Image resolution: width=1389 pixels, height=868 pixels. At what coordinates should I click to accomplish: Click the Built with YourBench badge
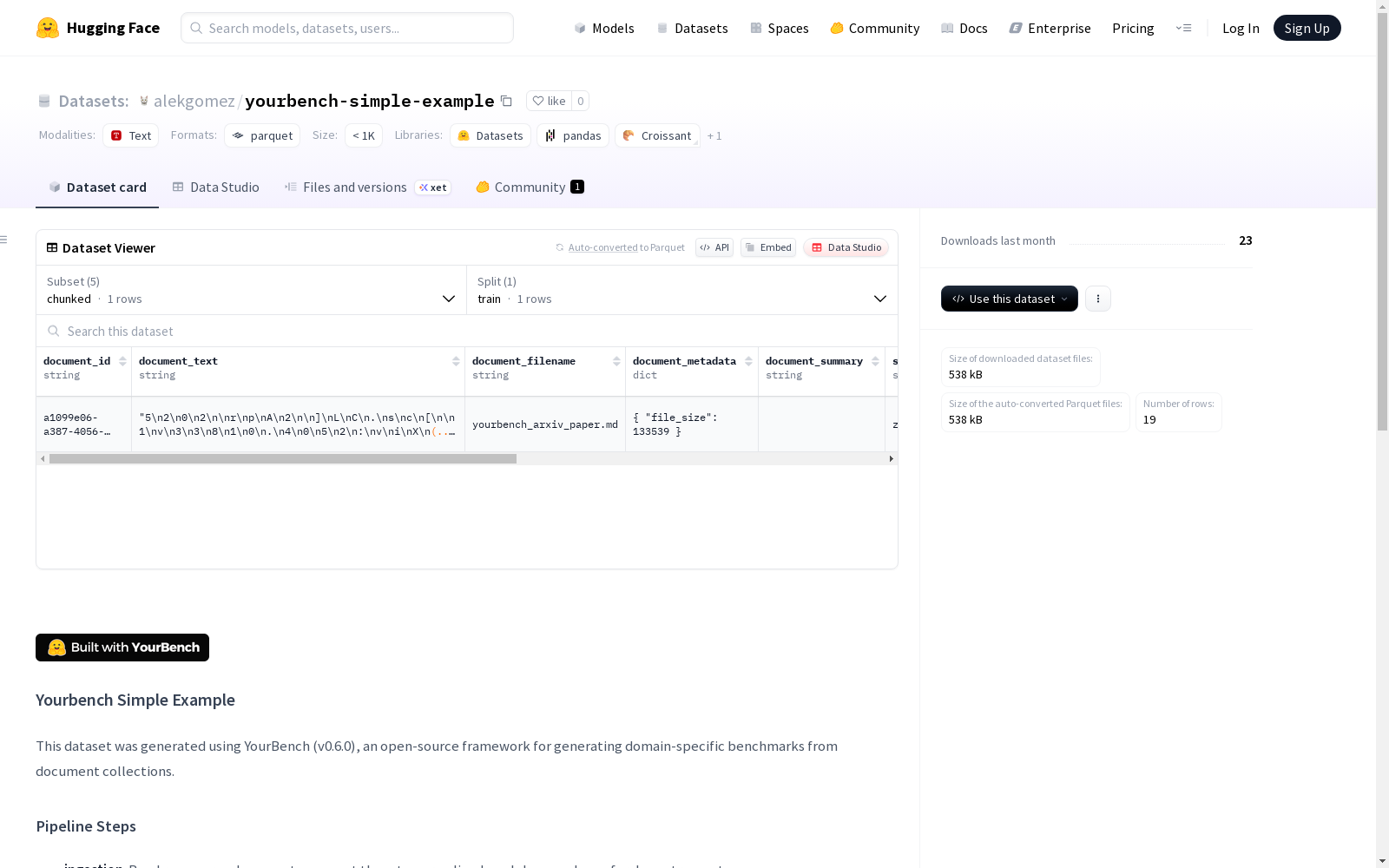pos(122,648)
